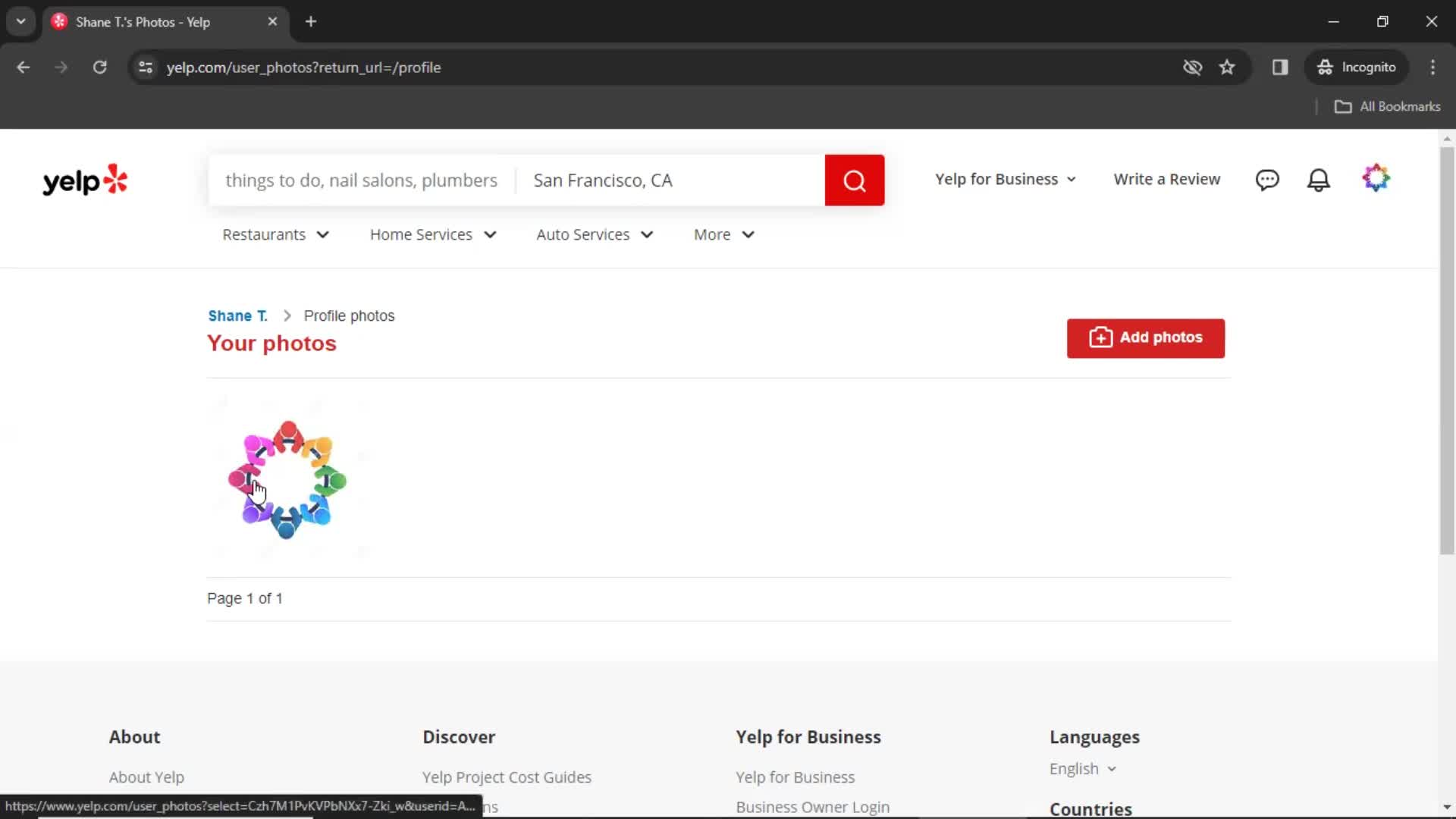This screenshot has width=1456, height=819.
Task: Click the address bar URL
Action: [303, 67]
